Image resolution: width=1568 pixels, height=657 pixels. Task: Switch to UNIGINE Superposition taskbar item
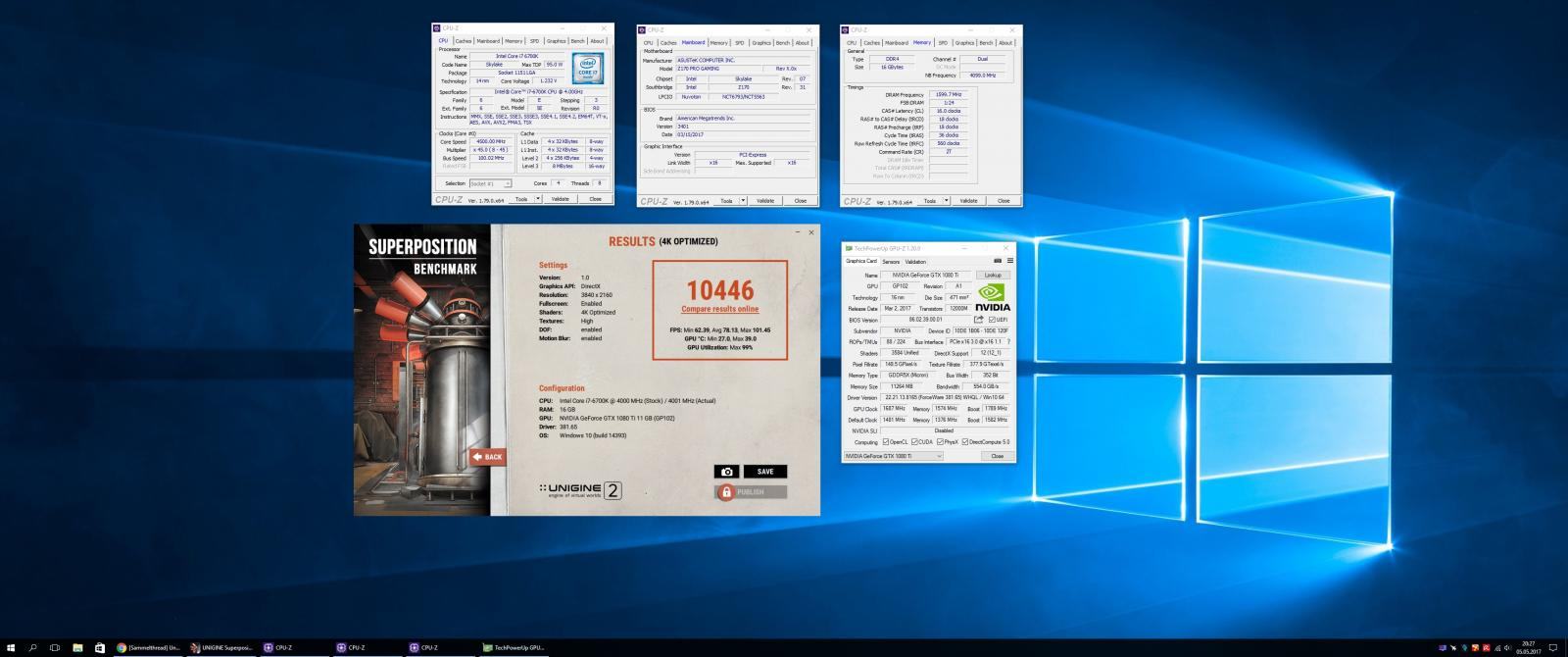coord(222,647)
